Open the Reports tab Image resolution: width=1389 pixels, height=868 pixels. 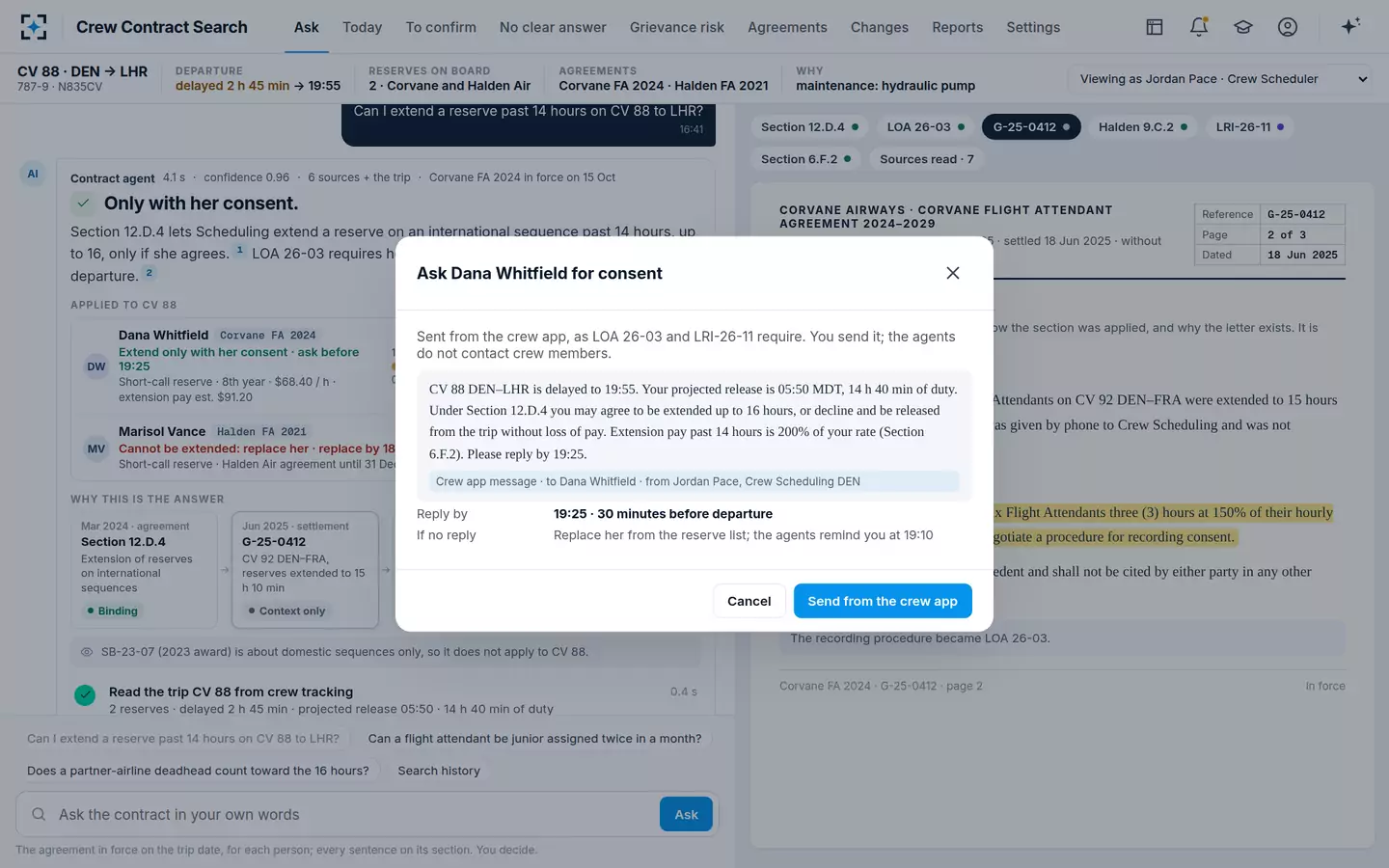pos(958,27)
